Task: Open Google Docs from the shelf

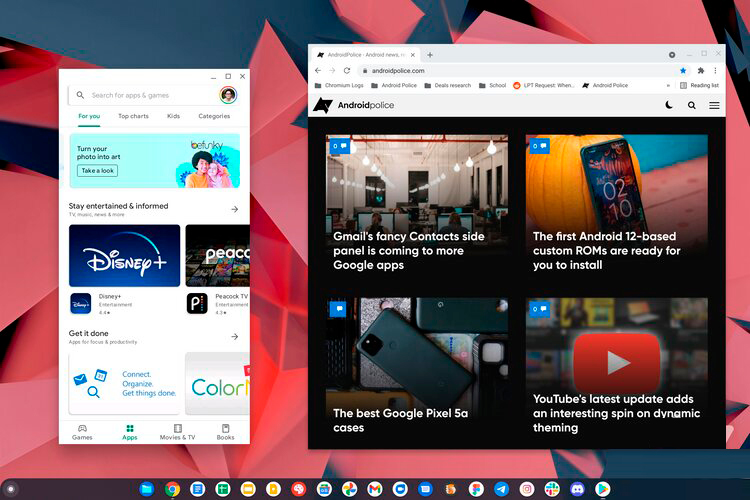Action: [x=198, y=489]
